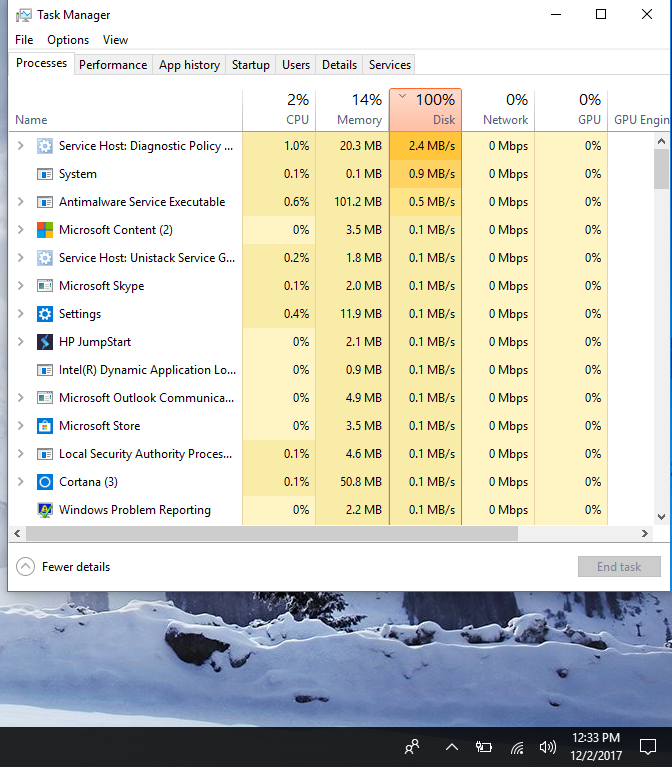Open the Action Center notification icon
The image size is (672, 767).
point(648,747)
